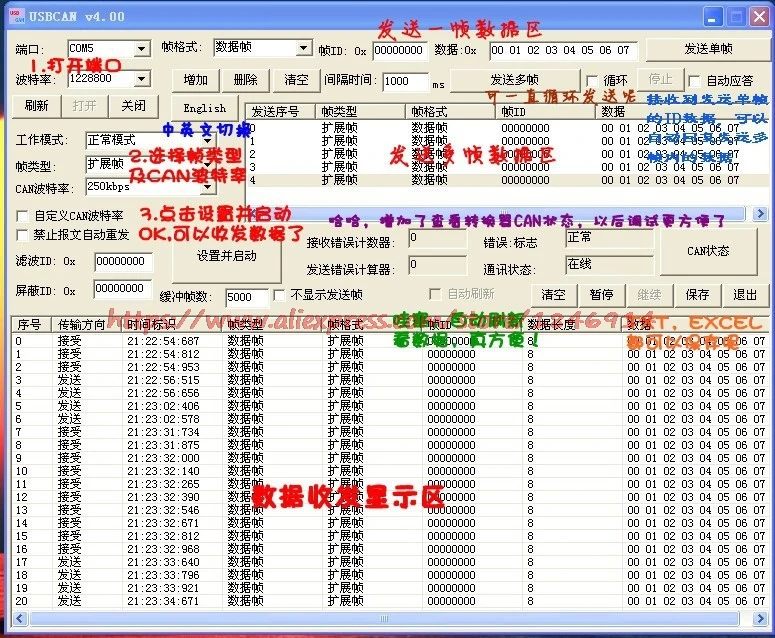Click left arrow of bottom log scrollbar
This screenshot has width=775, height=638.
[20, 618]
